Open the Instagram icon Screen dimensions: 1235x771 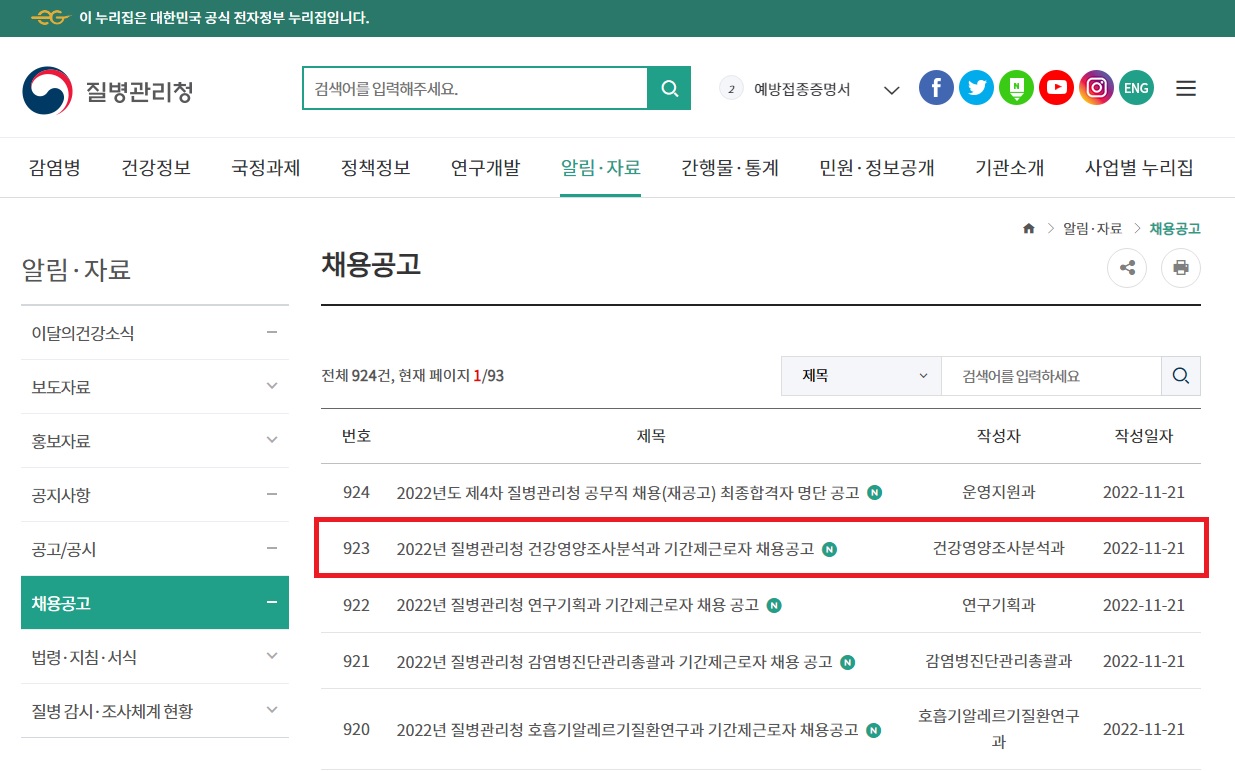pos(1096,88)
